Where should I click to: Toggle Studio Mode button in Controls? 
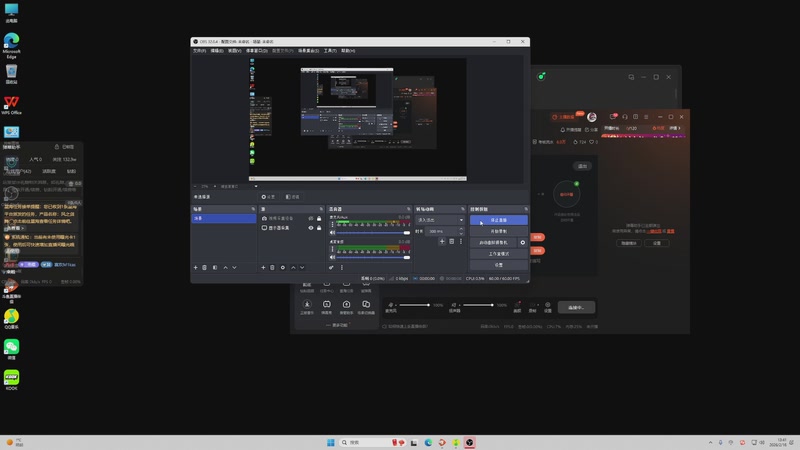tap(498, 254)
